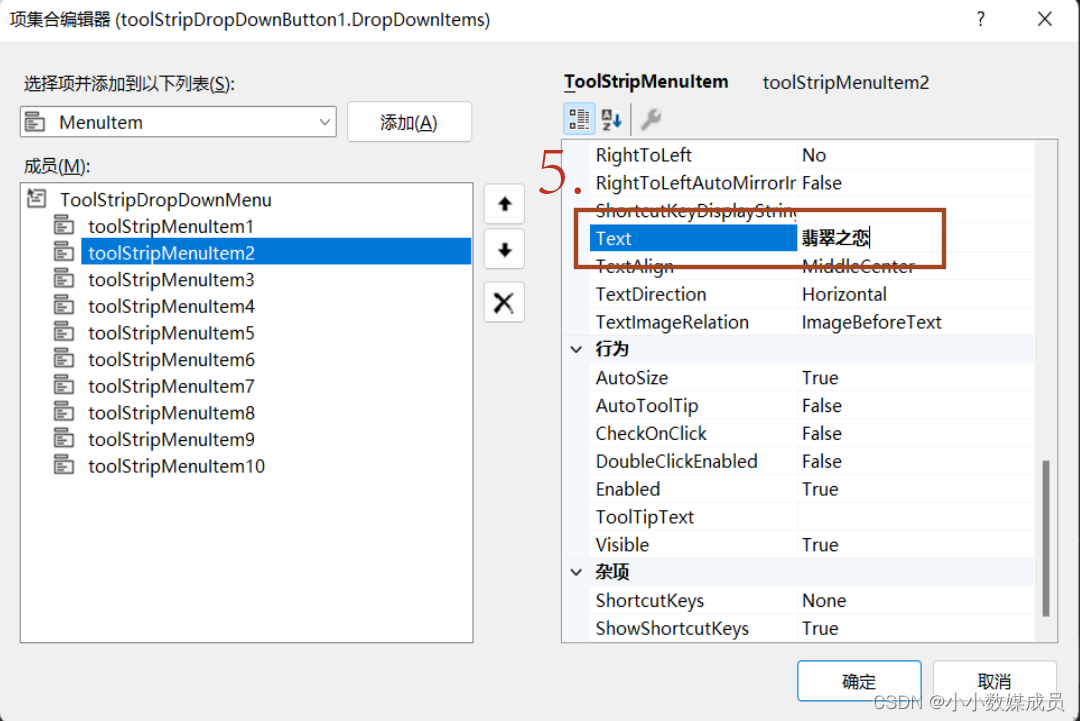Collapse the 杂项 category
This screenshot has height=721, width=1080.
[576, 572]
